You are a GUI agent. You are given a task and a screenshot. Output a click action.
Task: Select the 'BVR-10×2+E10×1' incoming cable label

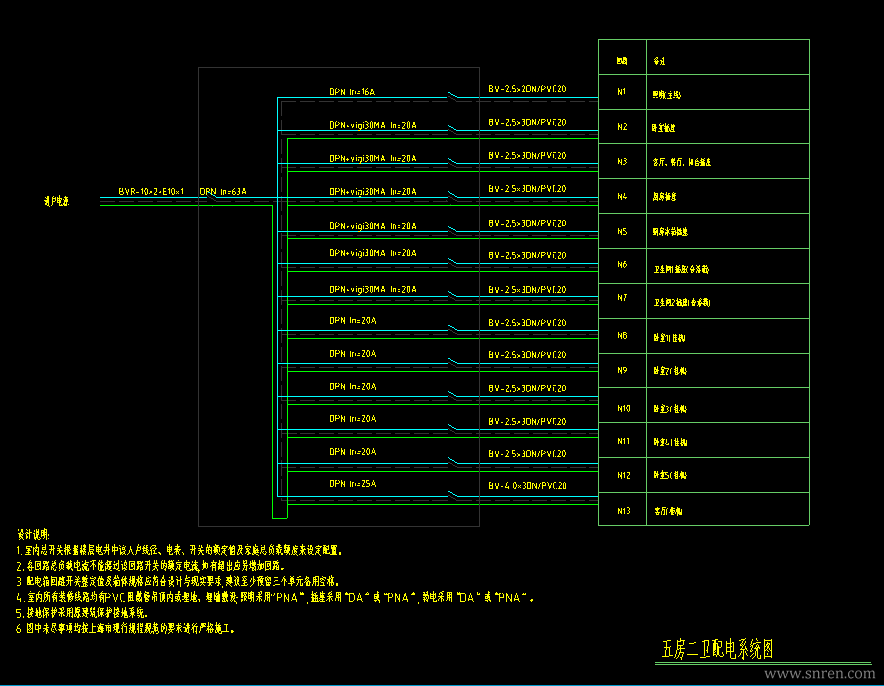(x=151, y=192)
